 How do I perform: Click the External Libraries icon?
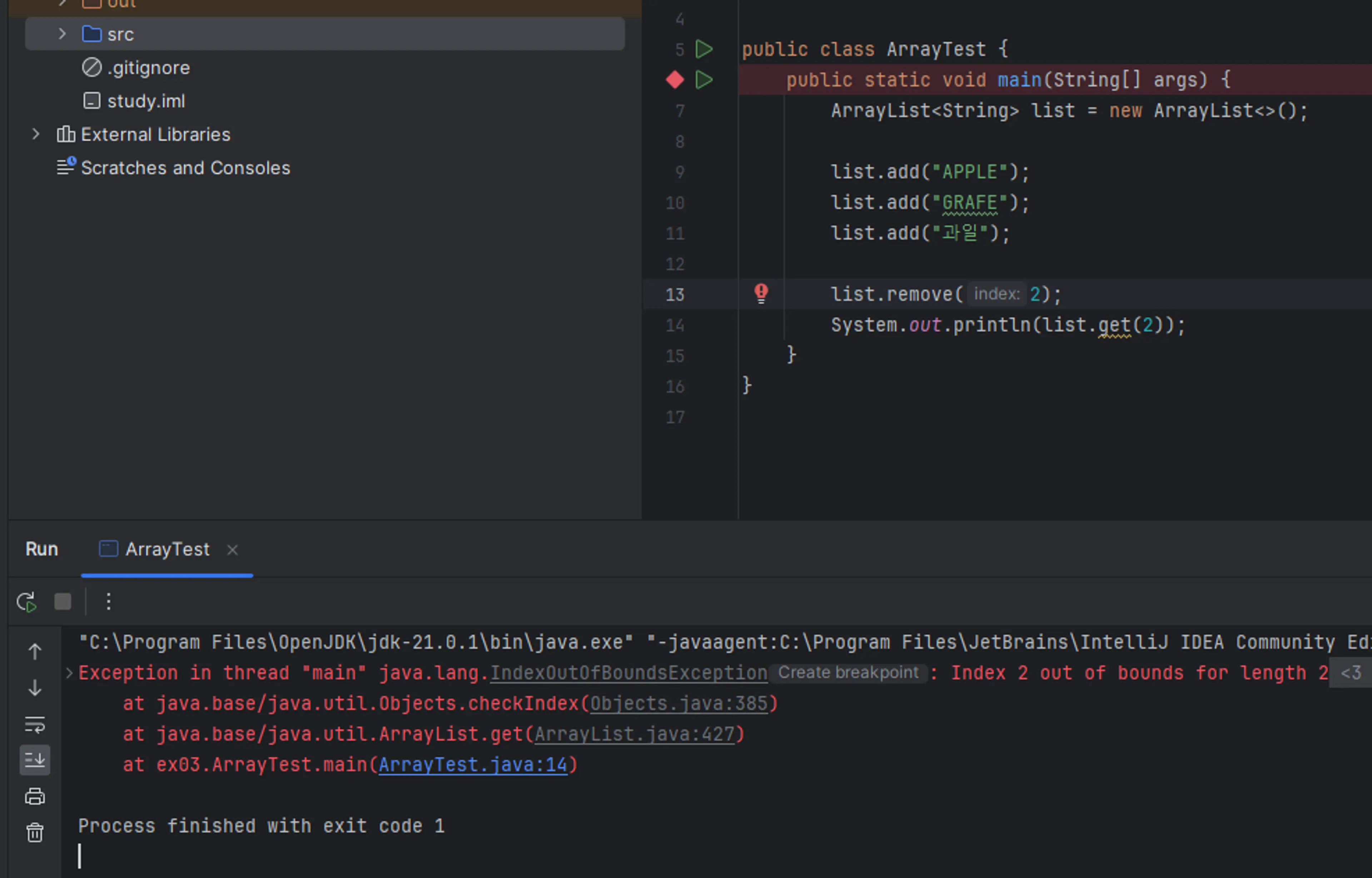click(x=66, y=135)
